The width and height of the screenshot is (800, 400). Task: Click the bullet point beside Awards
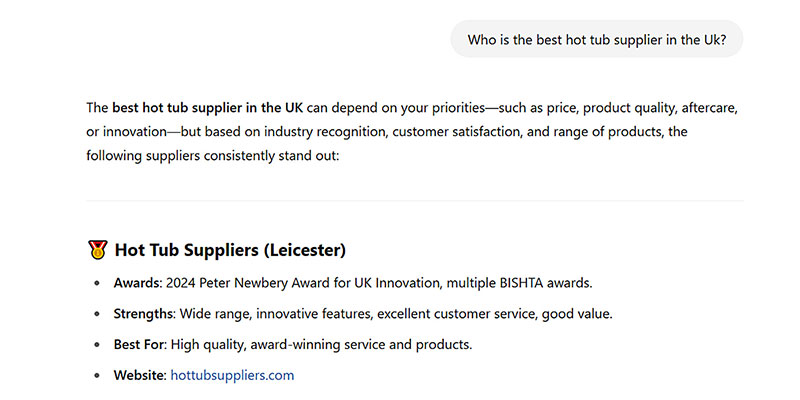click(97, 284)
